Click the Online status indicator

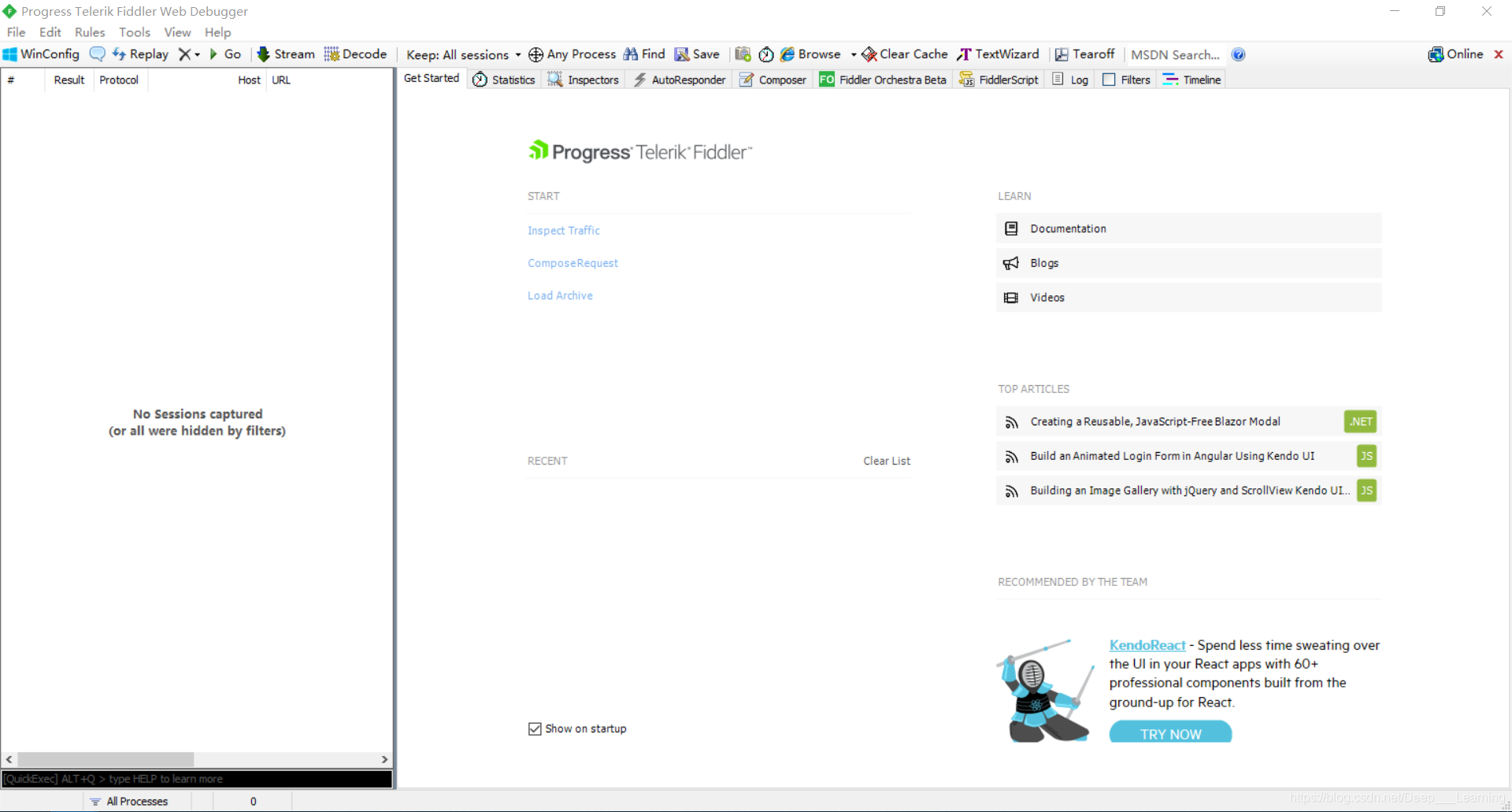(x=1455, y=54)
